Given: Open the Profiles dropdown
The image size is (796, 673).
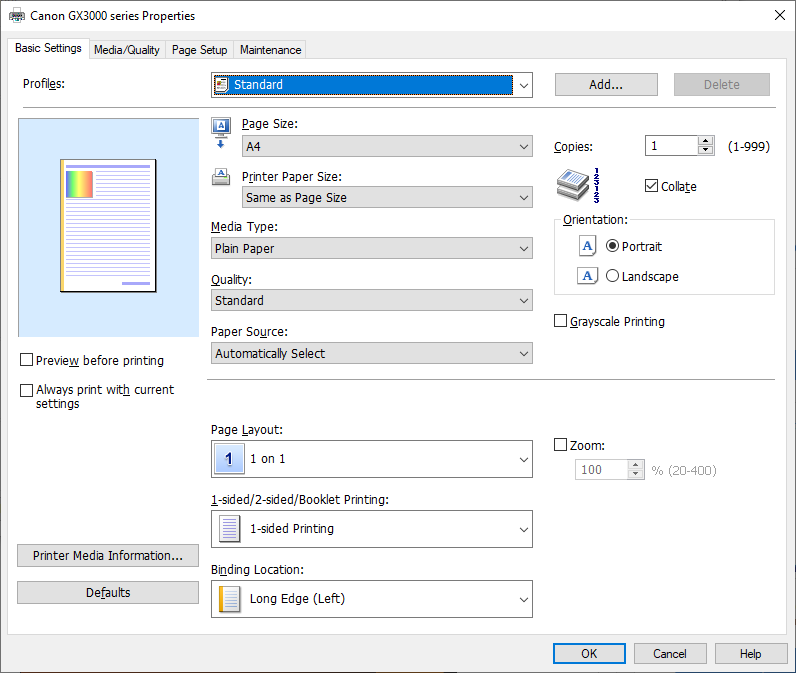Looking at the screenshot, I should [x=372, y=85].
